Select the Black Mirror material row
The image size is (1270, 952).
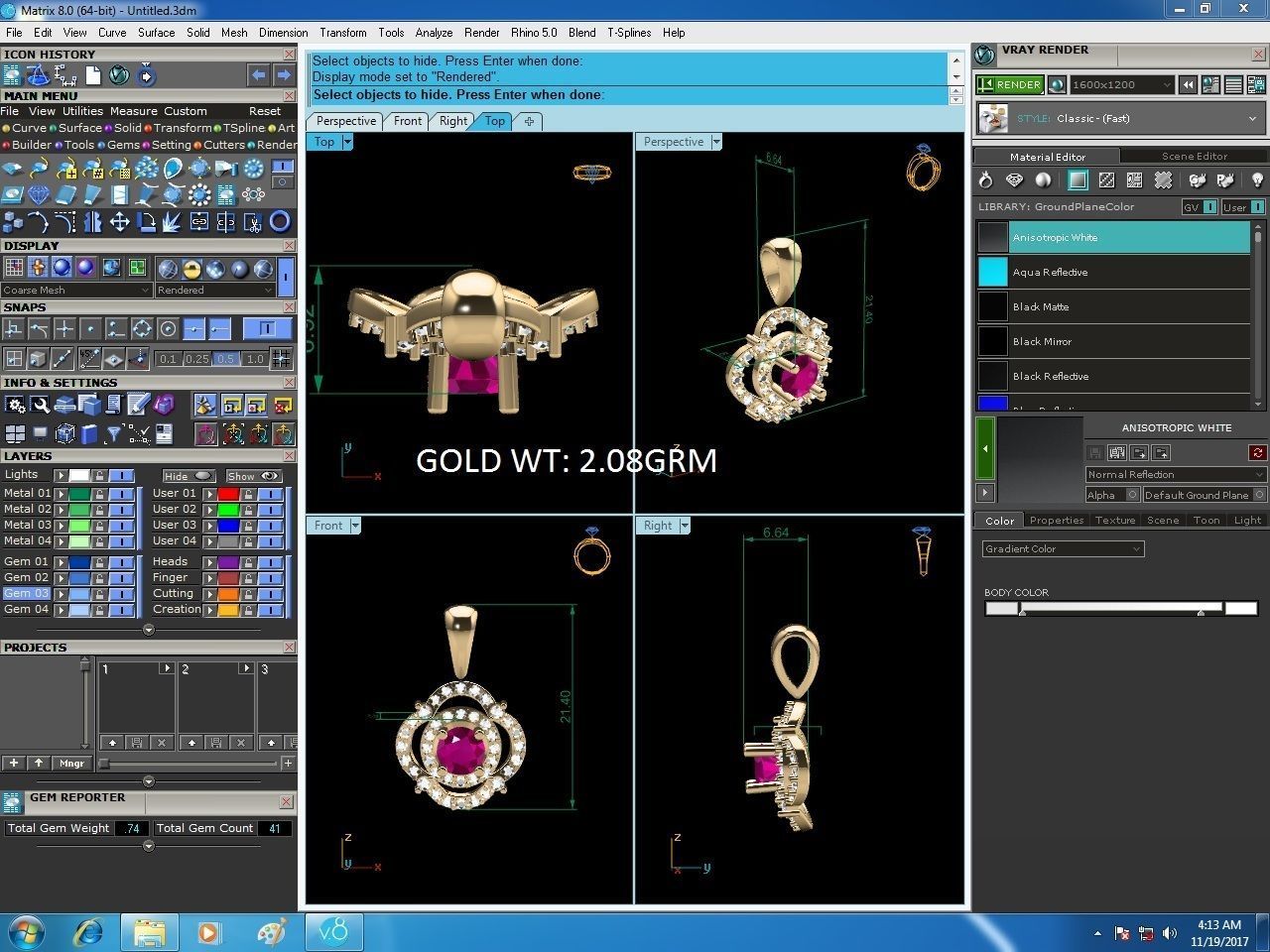[x=1113, y=341]
